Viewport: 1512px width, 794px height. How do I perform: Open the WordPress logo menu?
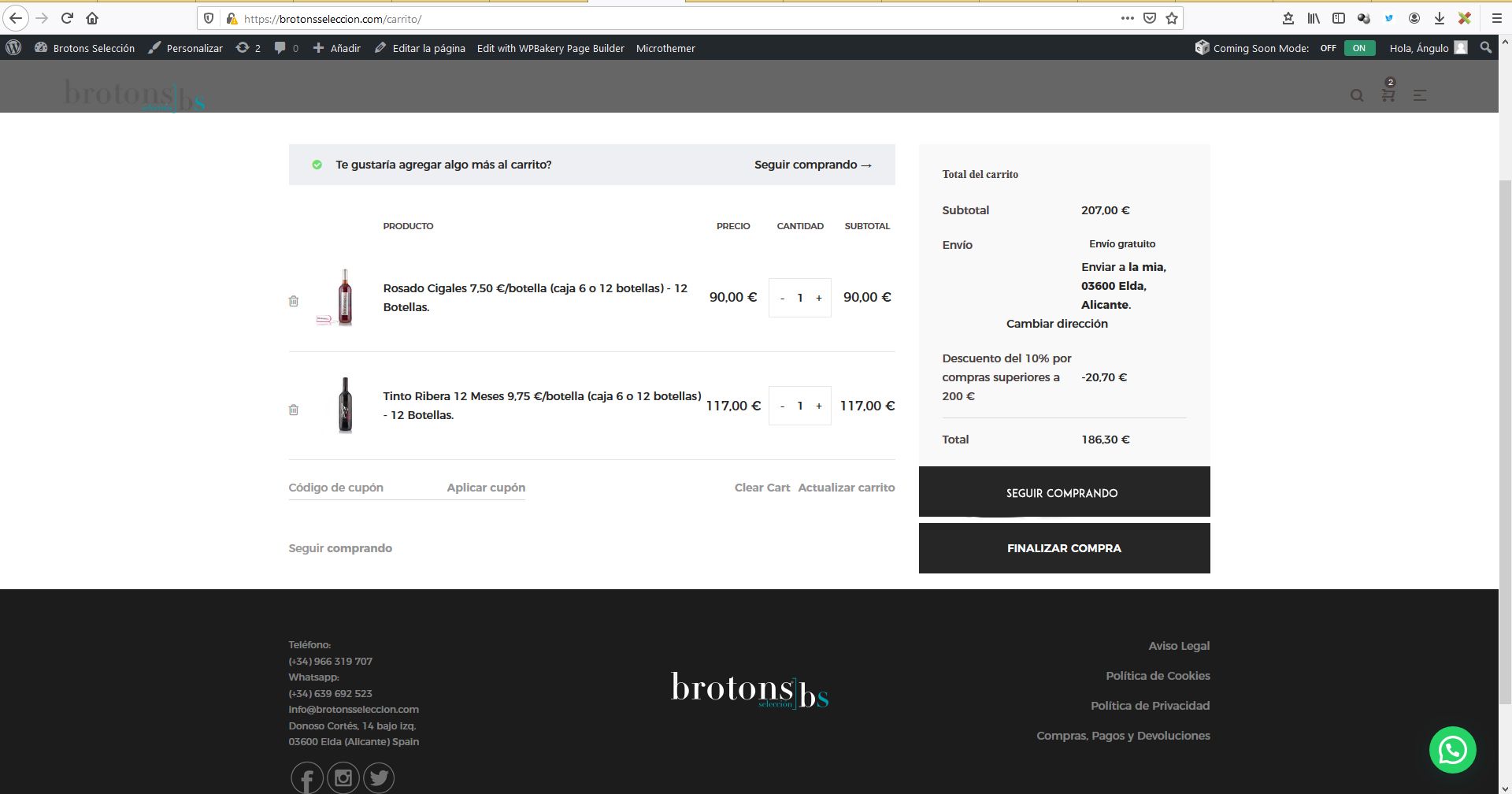pyautogui.click(x=13, y=47)
